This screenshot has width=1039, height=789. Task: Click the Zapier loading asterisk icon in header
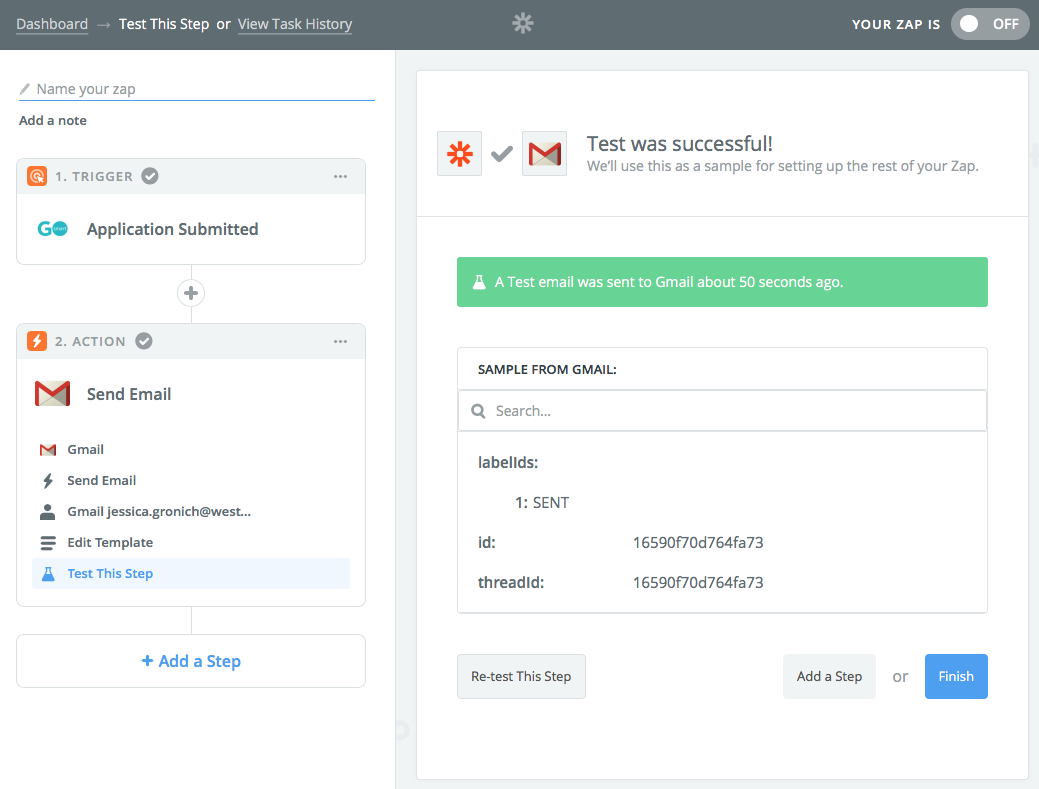tap(522, 23)
